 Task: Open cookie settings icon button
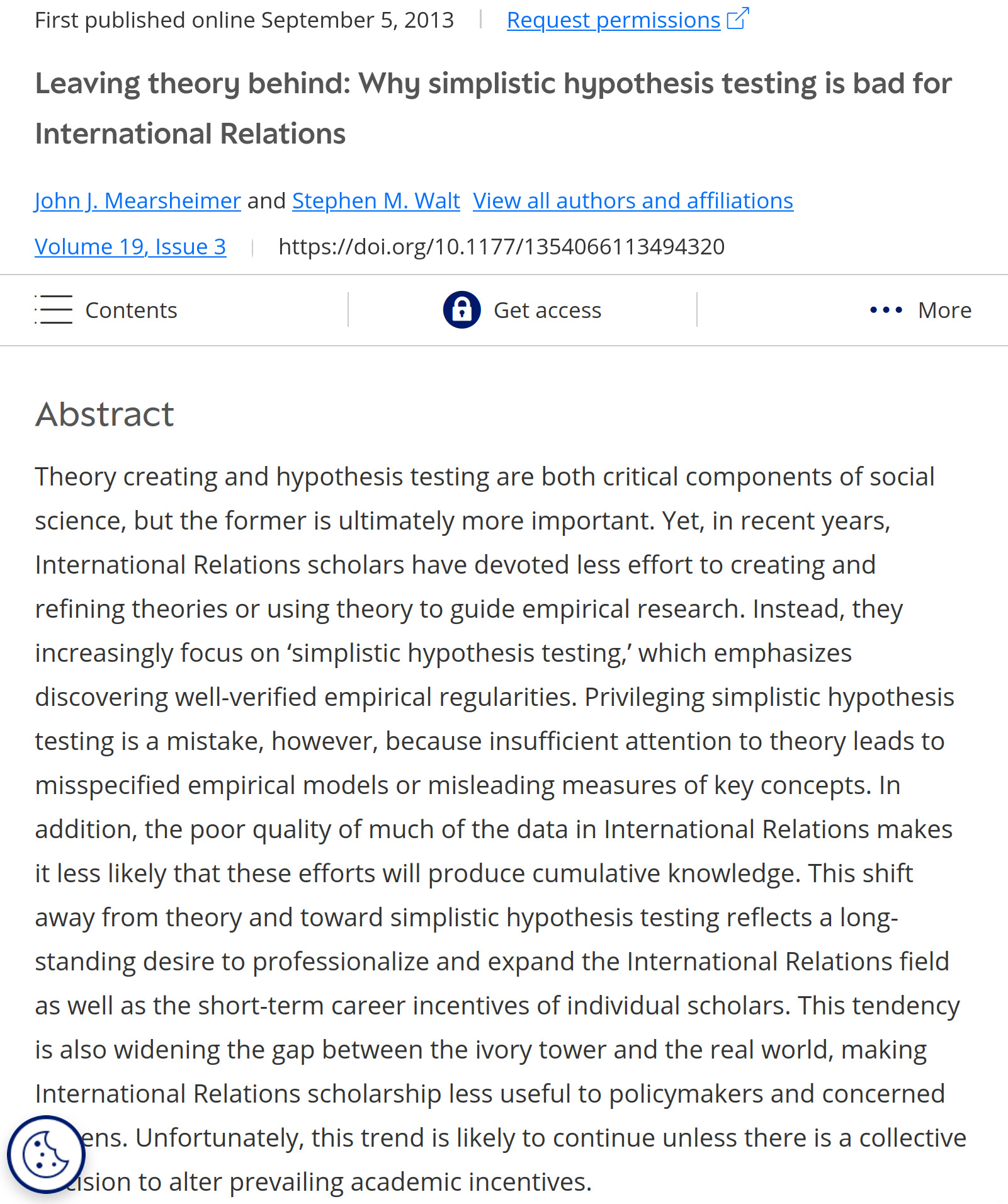[x=45, y=1154]
